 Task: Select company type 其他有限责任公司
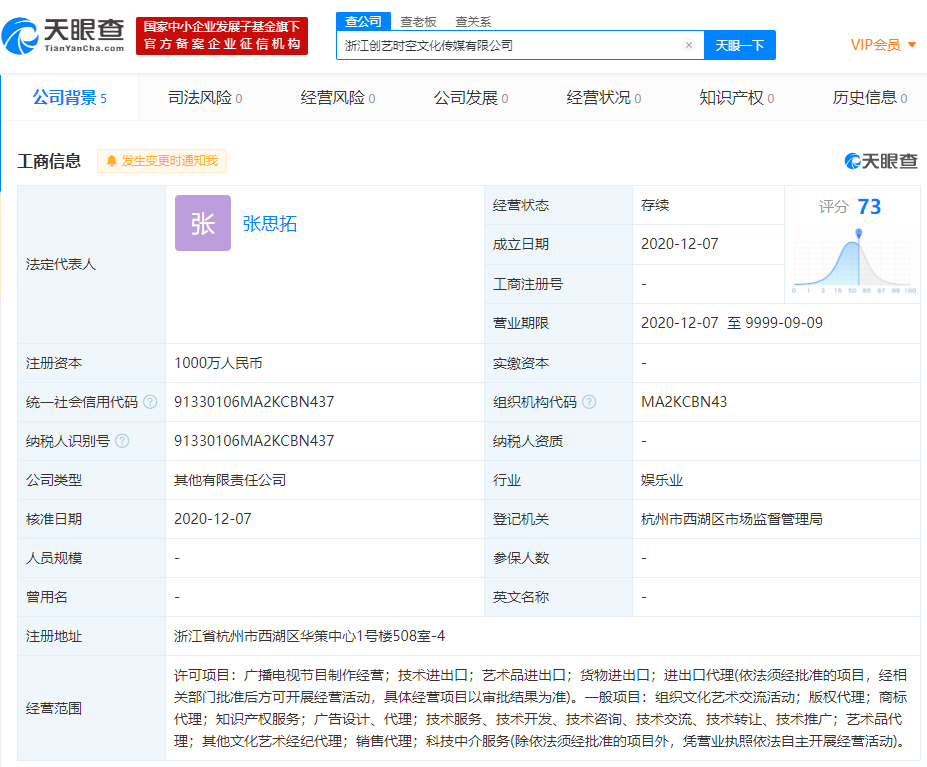[x=230, y=480]
